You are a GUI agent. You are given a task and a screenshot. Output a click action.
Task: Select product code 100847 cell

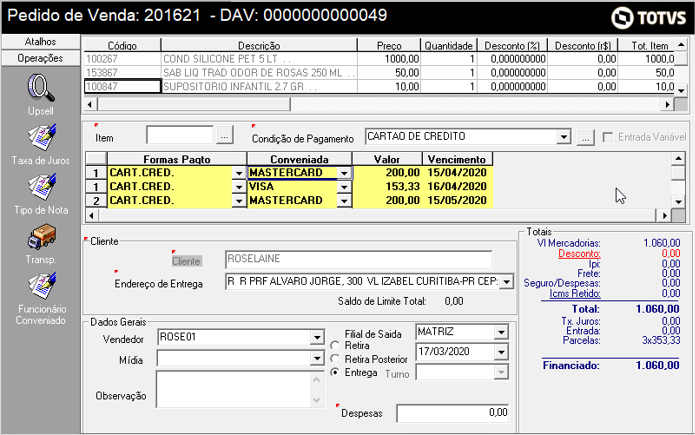[122, 86]
